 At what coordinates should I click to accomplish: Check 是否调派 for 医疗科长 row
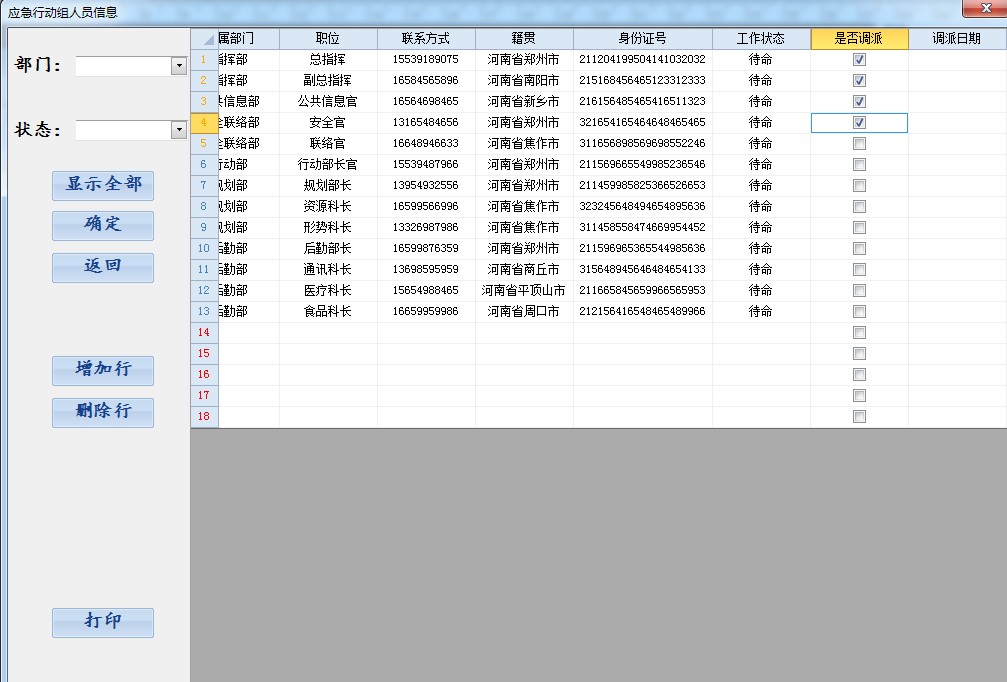(x=859, y=290)
